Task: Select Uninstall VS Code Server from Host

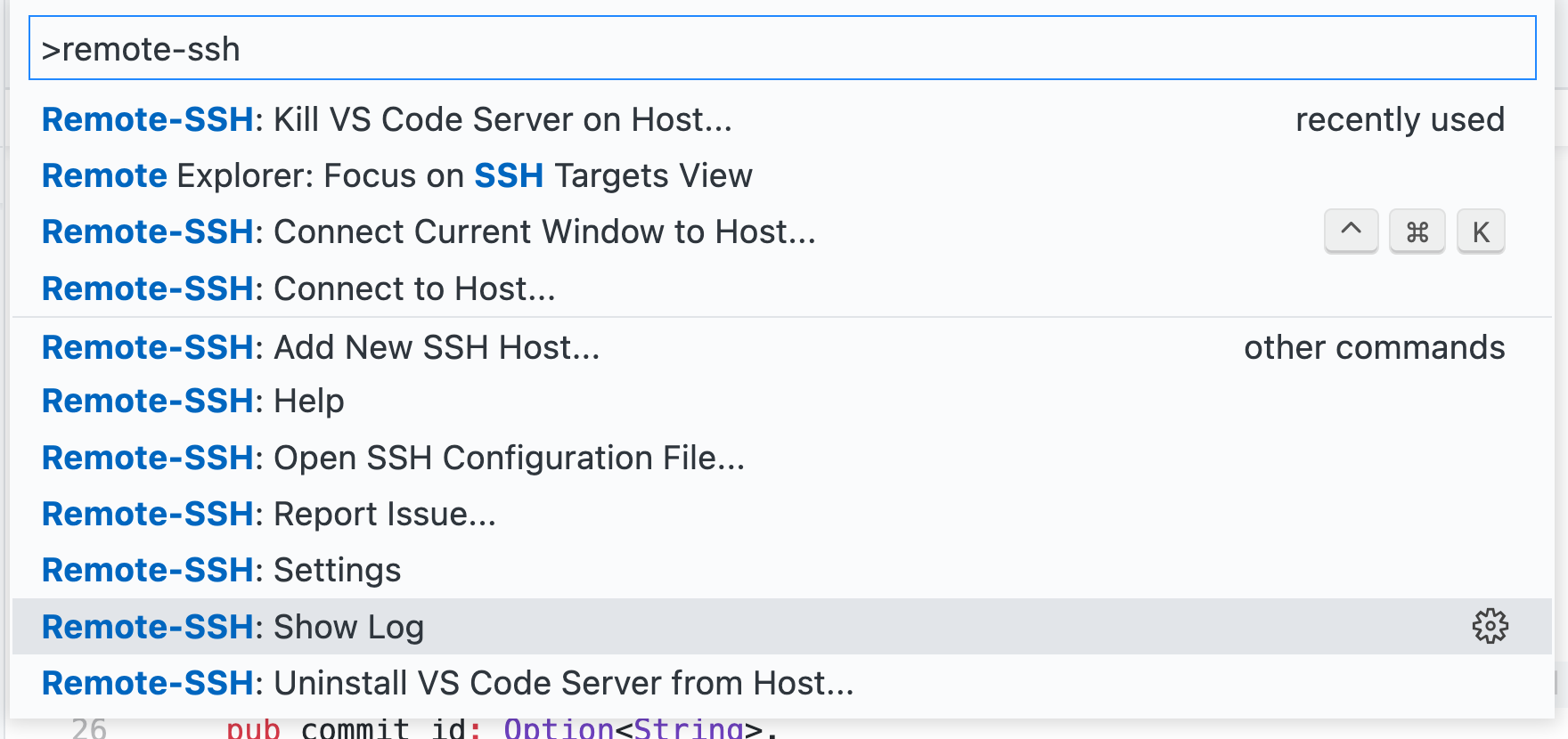Action: point(782,683)
